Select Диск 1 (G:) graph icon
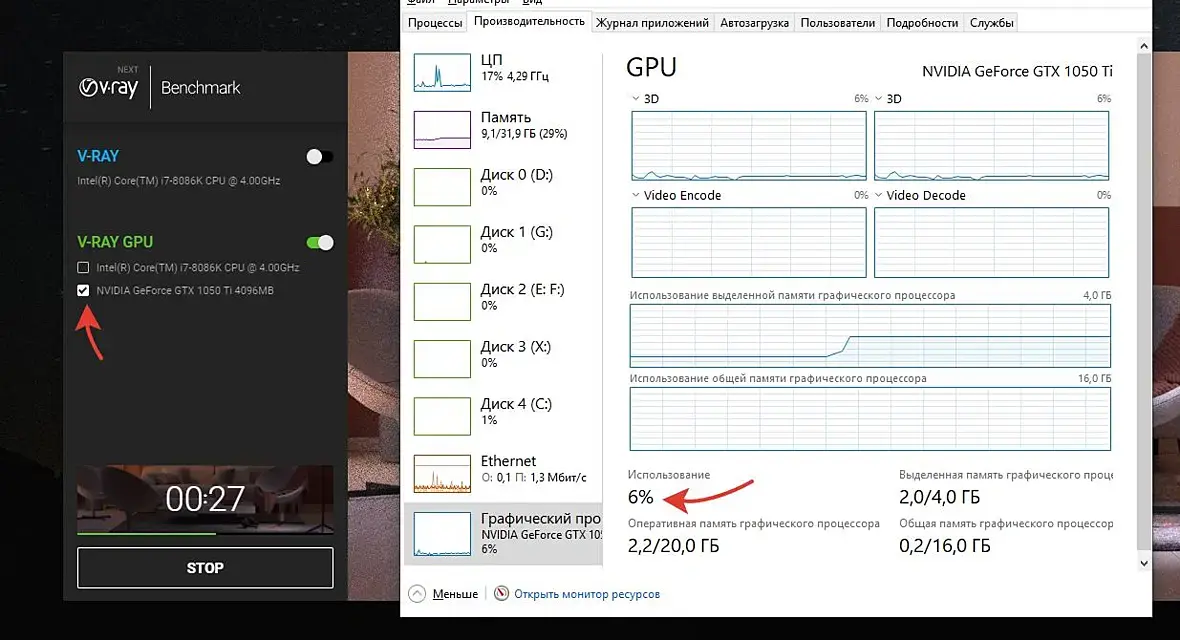Viewport: 1180px width, 640px height. [x=442, y=245]
